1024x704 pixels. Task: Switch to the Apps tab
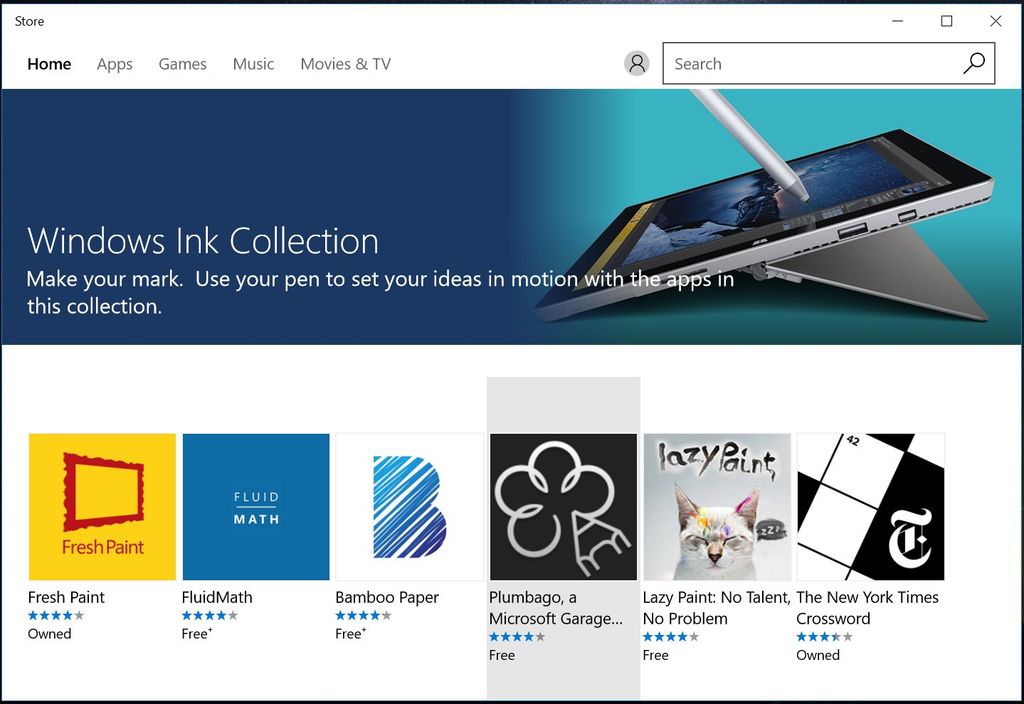pos(114,64)
